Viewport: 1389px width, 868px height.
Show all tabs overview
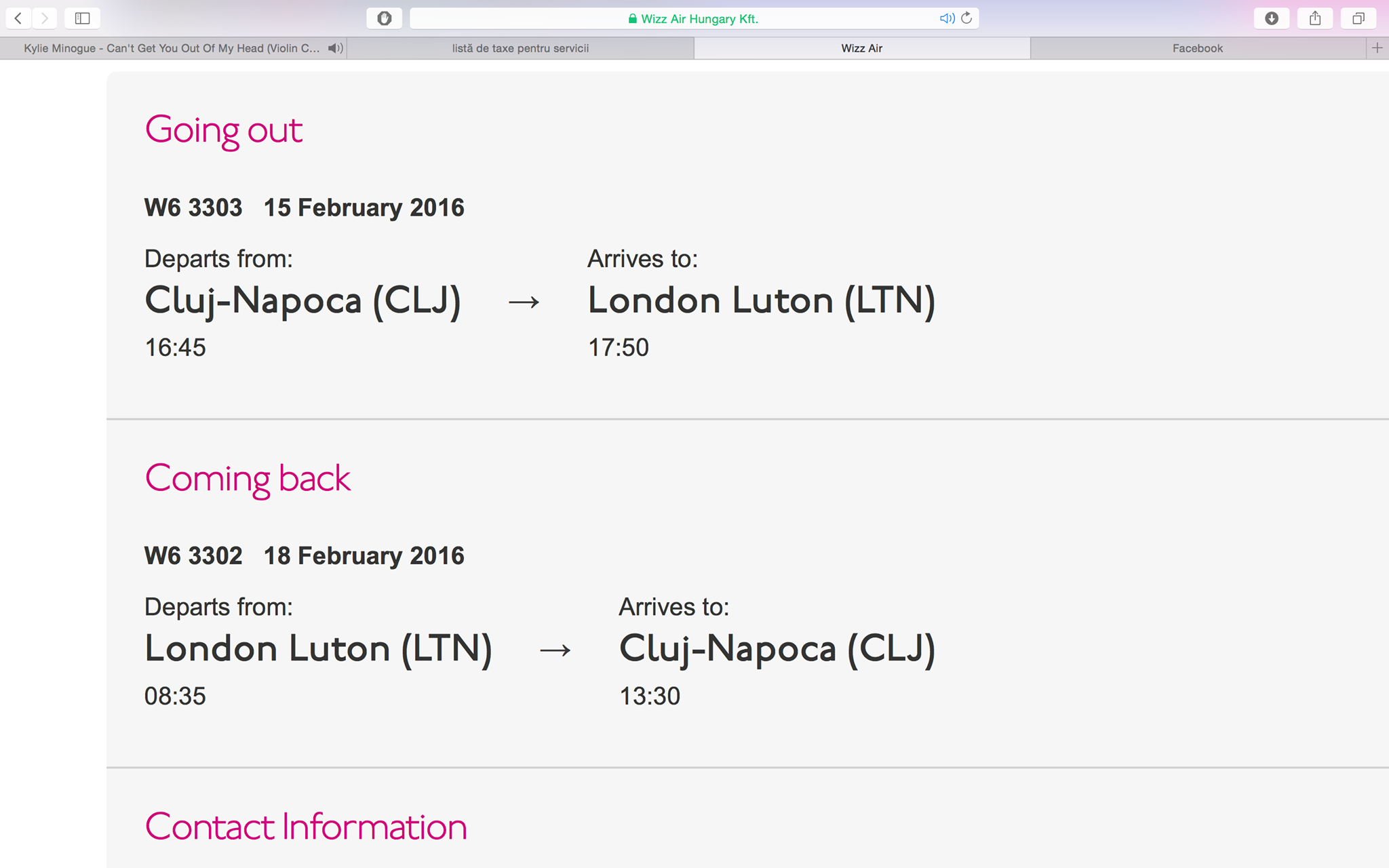coord(1358,18)
